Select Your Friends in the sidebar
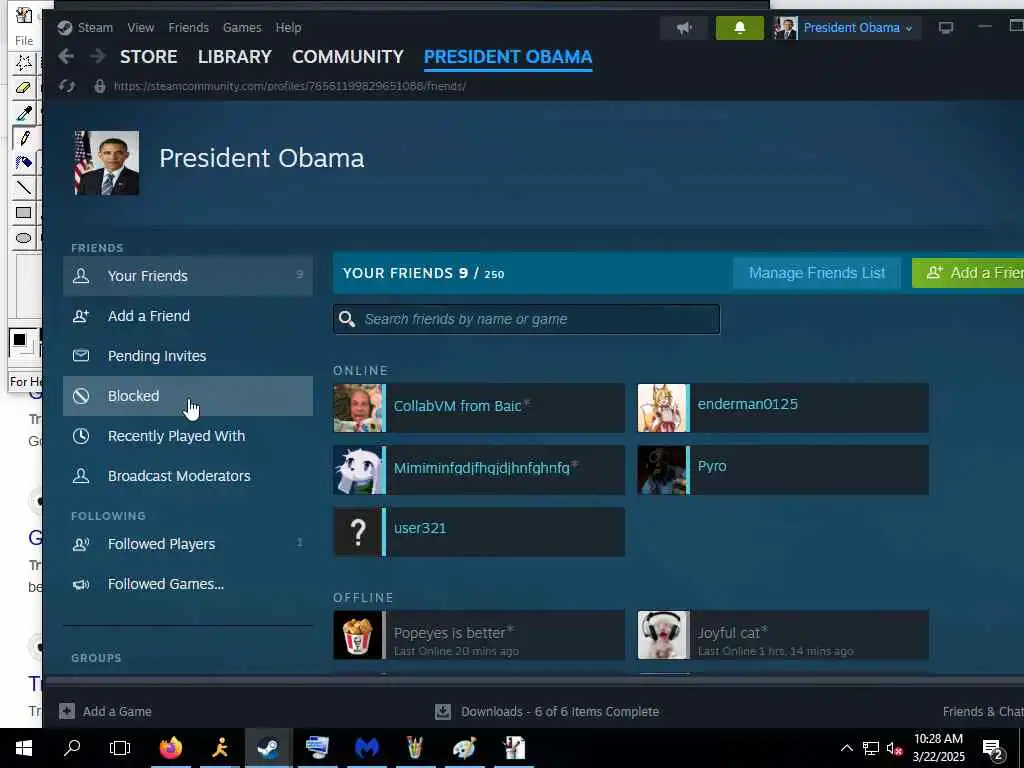The width and height of the screenshot is (1024, 768). pos(188,276)
